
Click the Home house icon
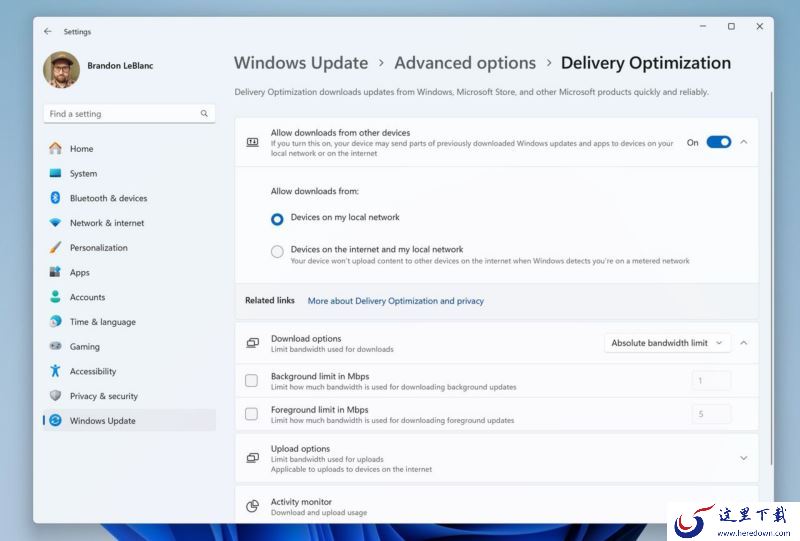click(x=55, y=149)
